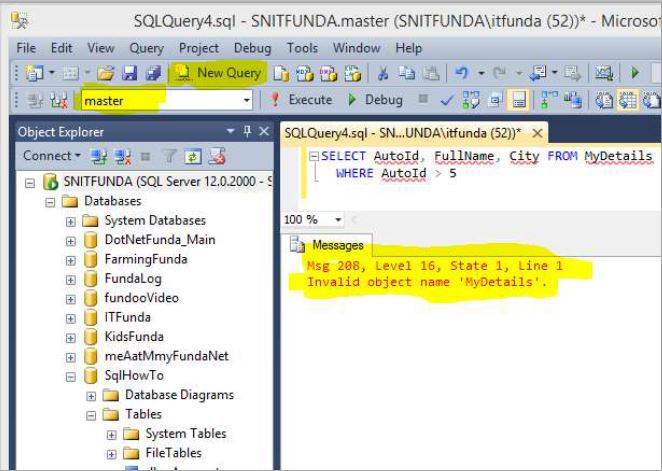Toggle Include Actual Execution Plan
This screenshot has height=471, width=662.
[549, 100]
